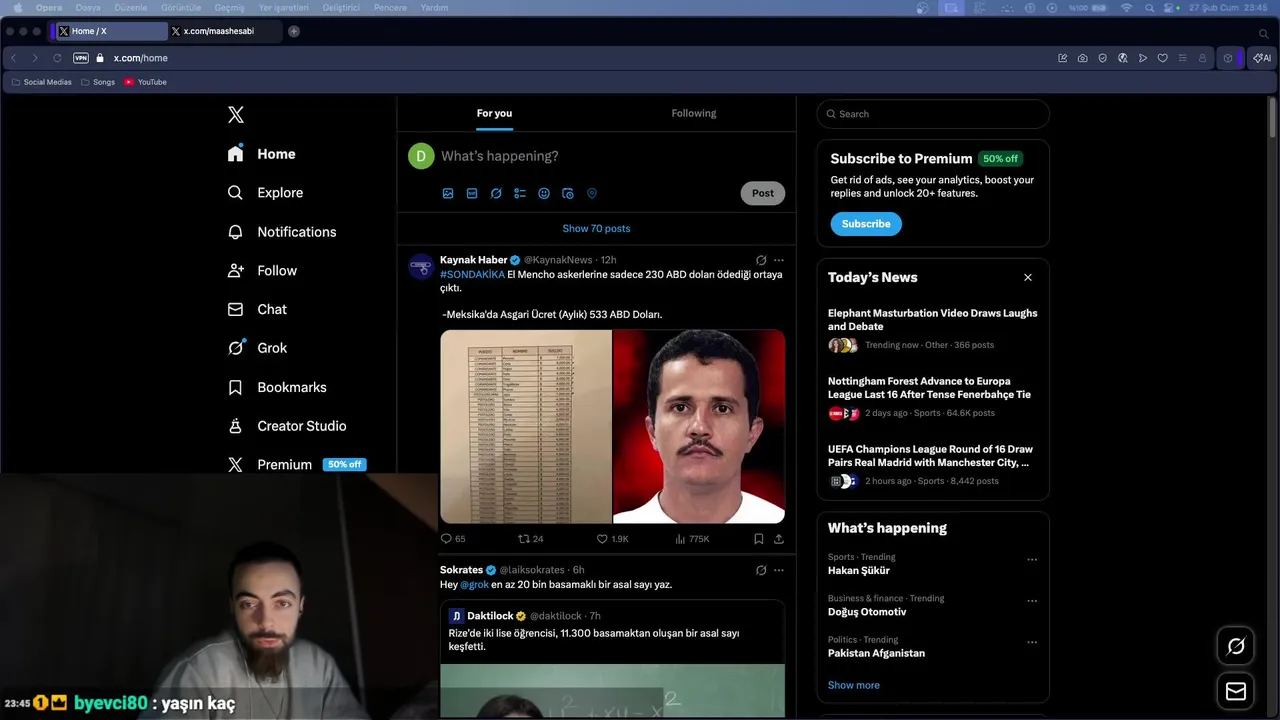
Task: Open the El Mencho photo thumbnail
Action: click(x=699, y=427)
